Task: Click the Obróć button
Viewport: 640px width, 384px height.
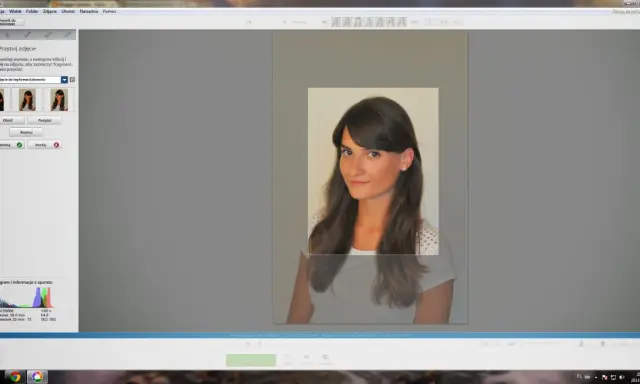Action: [11, 120]
